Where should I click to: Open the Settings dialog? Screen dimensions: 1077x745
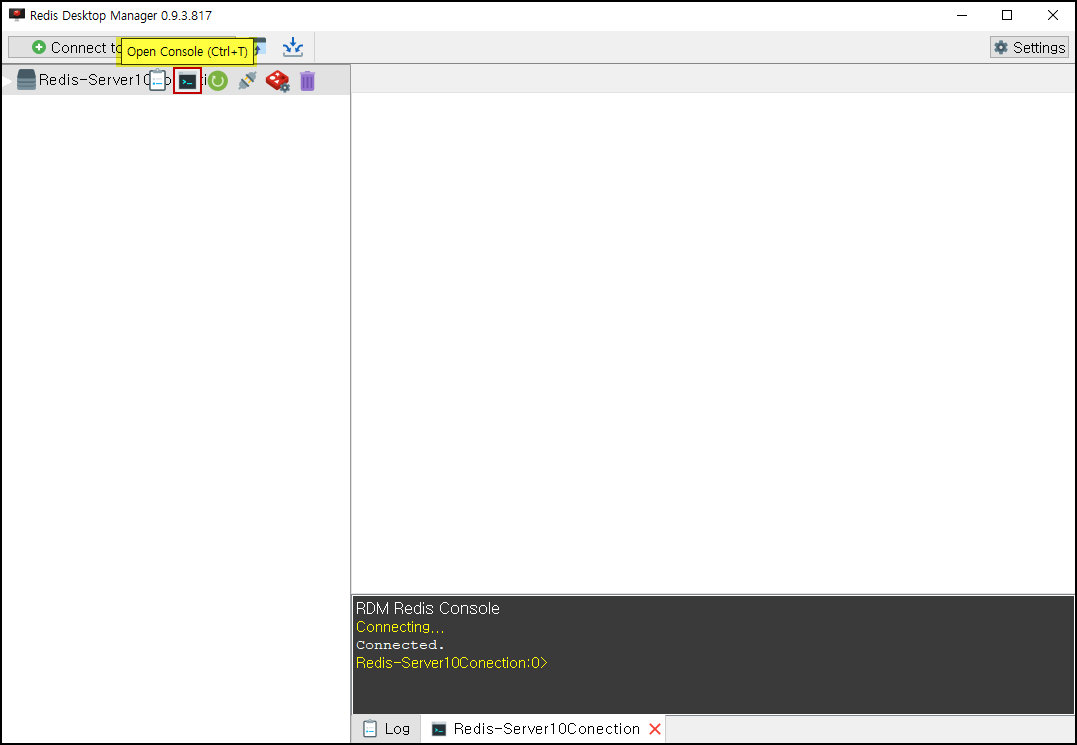click(1029, 47)
